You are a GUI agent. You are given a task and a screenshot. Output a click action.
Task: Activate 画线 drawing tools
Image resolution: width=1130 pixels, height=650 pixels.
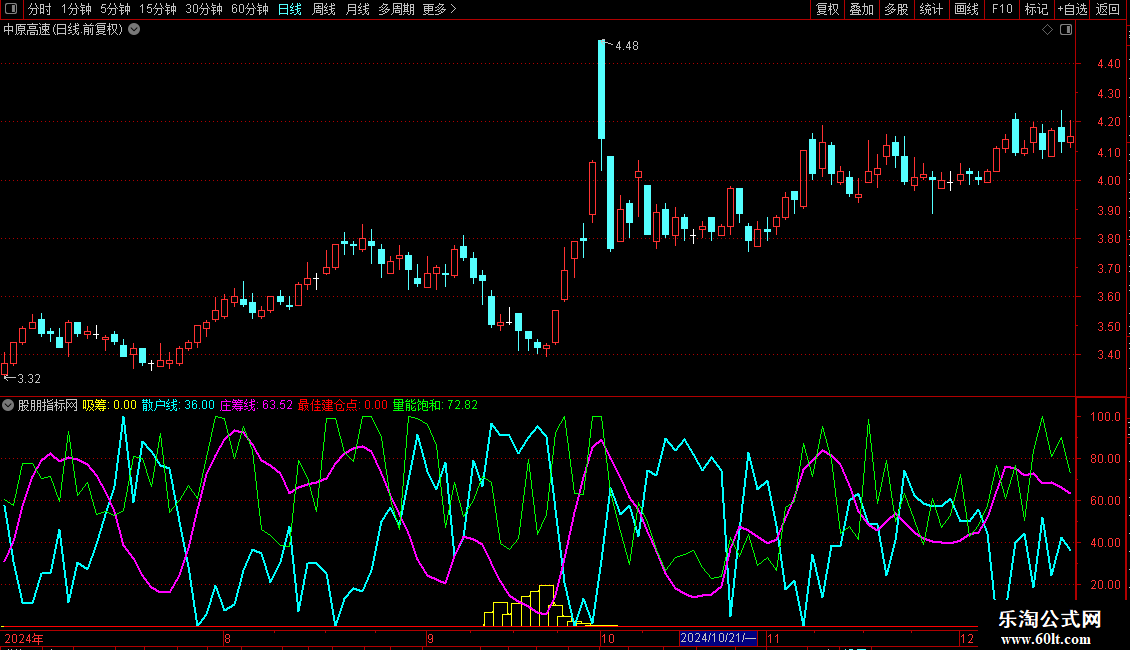click(x=966, y=9)
